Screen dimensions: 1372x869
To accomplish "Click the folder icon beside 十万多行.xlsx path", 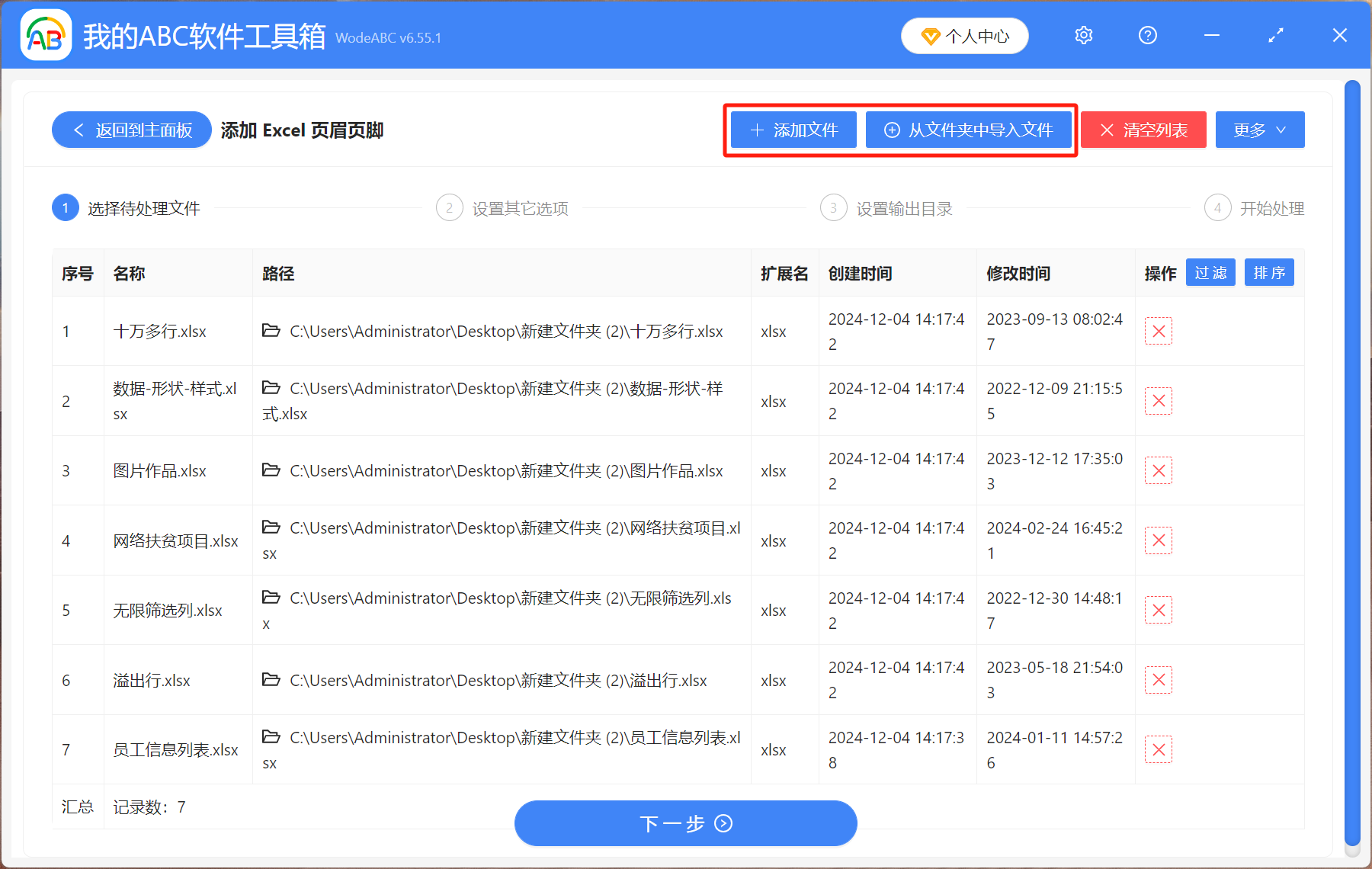I will click(x=271, y=331).
